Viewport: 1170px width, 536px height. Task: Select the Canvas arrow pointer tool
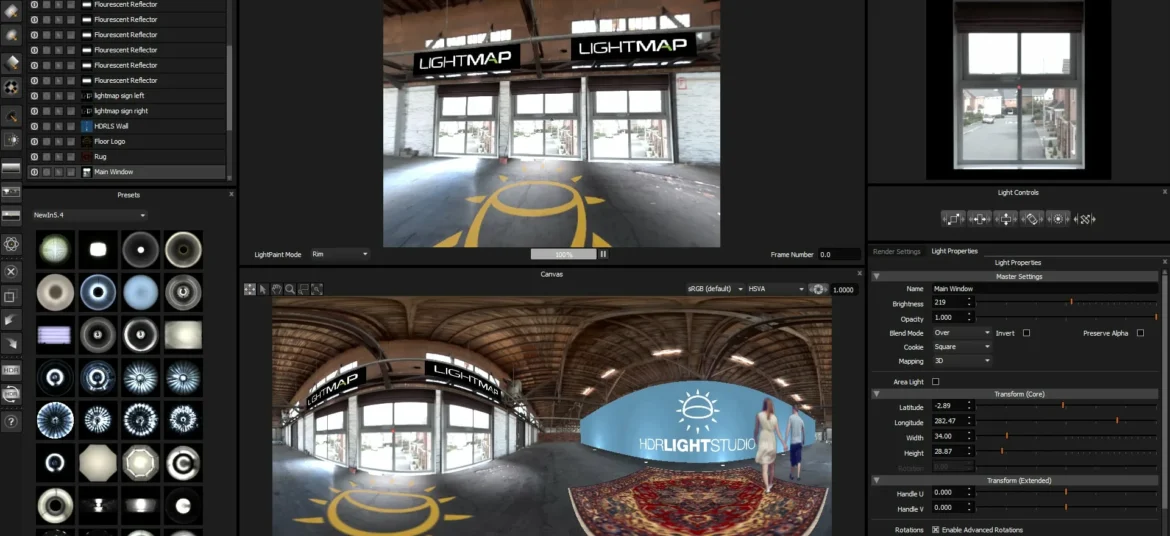tap(263, 289)
